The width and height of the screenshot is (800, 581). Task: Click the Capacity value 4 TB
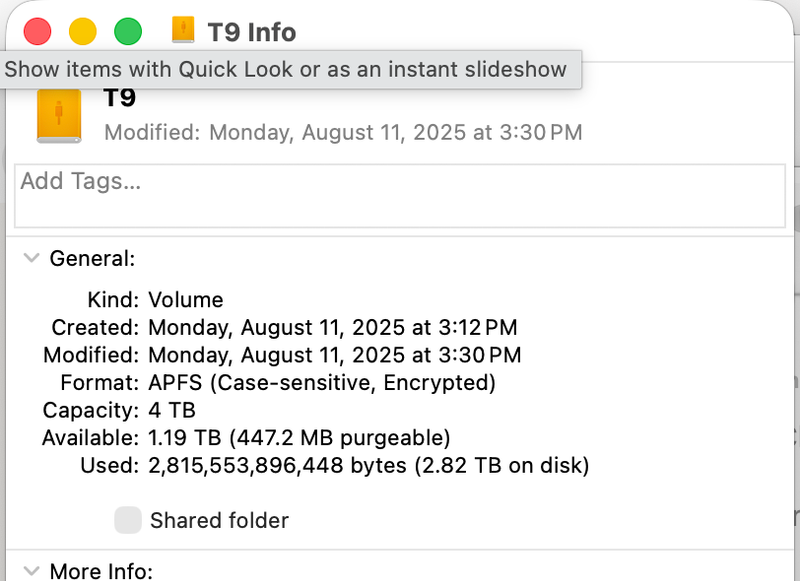[x=172, y=410]
